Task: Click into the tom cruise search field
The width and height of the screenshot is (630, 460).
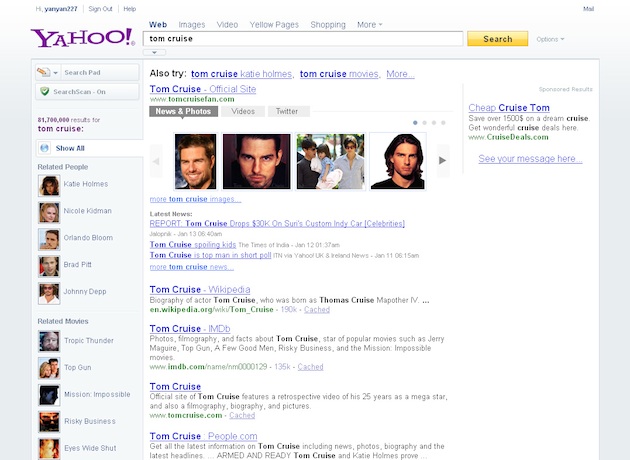Action: tap(303, 39)
